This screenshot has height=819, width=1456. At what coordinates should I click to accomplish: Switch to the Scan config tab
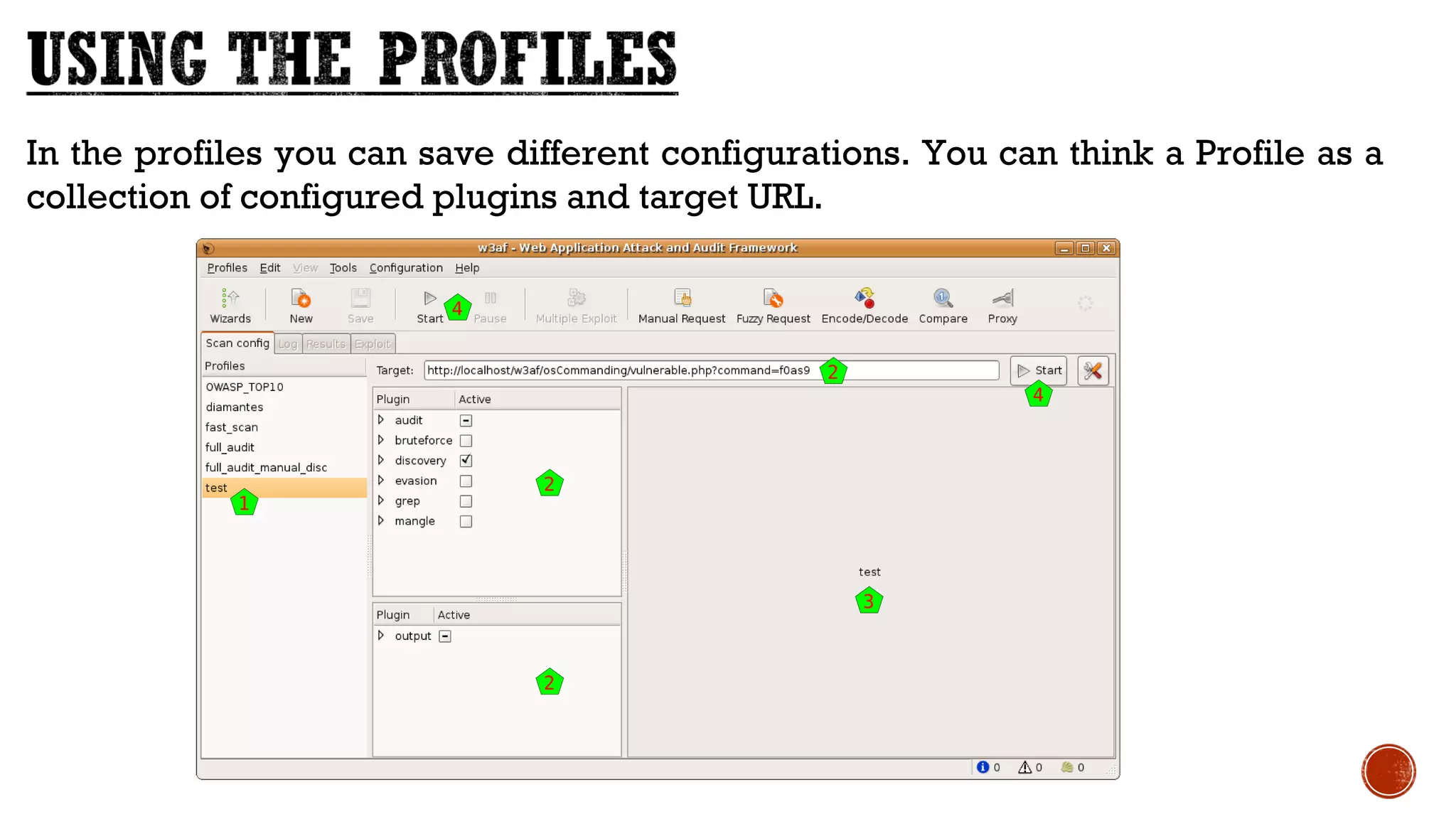237,343
